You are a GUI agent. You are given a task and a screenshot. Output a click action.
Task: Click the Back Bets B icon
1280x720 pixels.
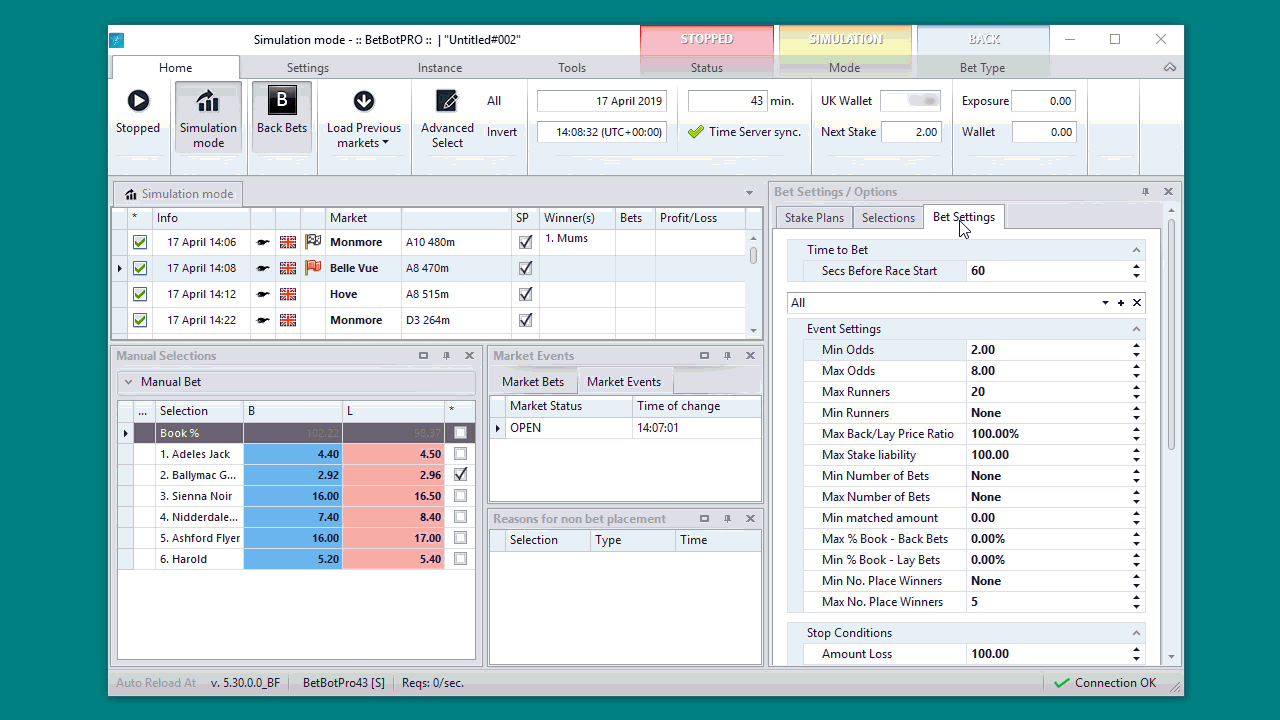[282, 101]
